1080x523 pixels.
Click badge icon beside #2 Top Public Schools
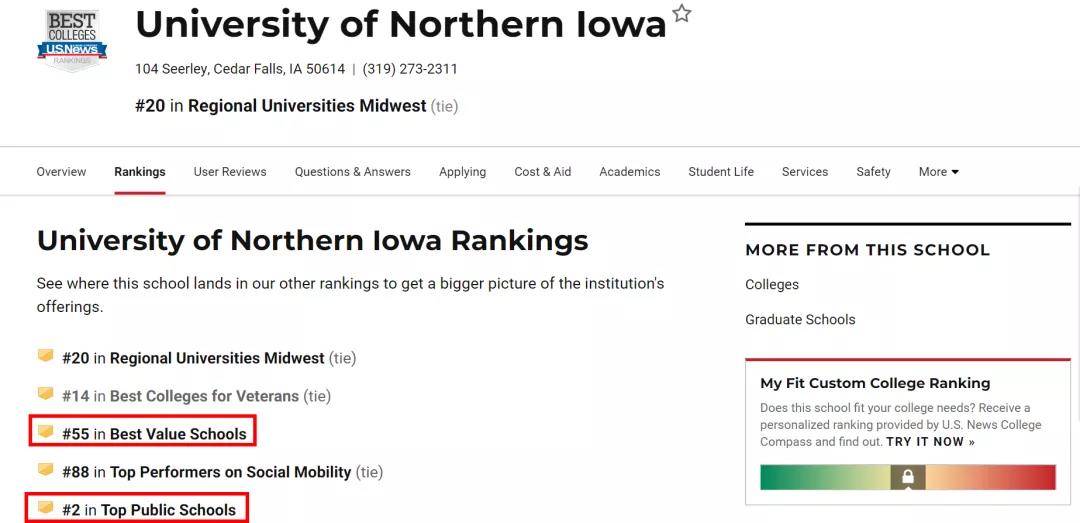pyautogui.click(x=45, y=508)
